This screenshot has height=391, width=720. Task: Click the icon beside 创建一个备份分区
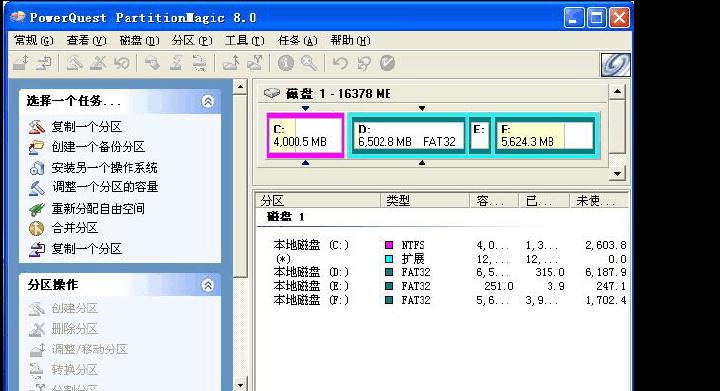36,147
